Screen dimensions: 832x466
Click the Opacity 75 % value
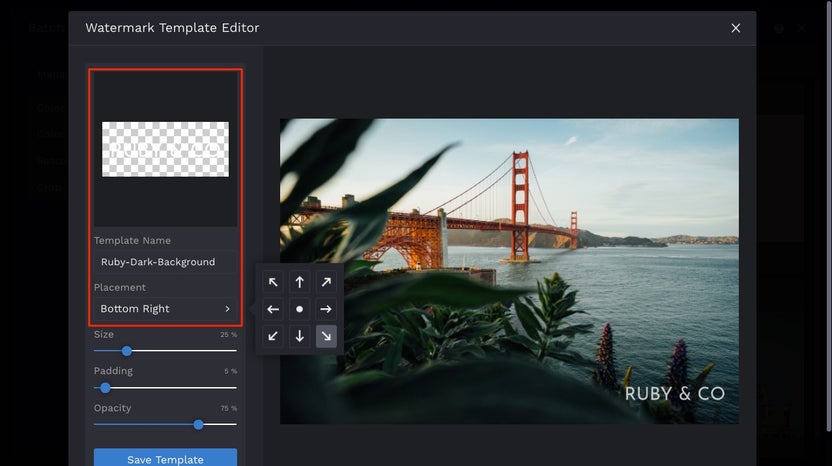pos(229,408)
